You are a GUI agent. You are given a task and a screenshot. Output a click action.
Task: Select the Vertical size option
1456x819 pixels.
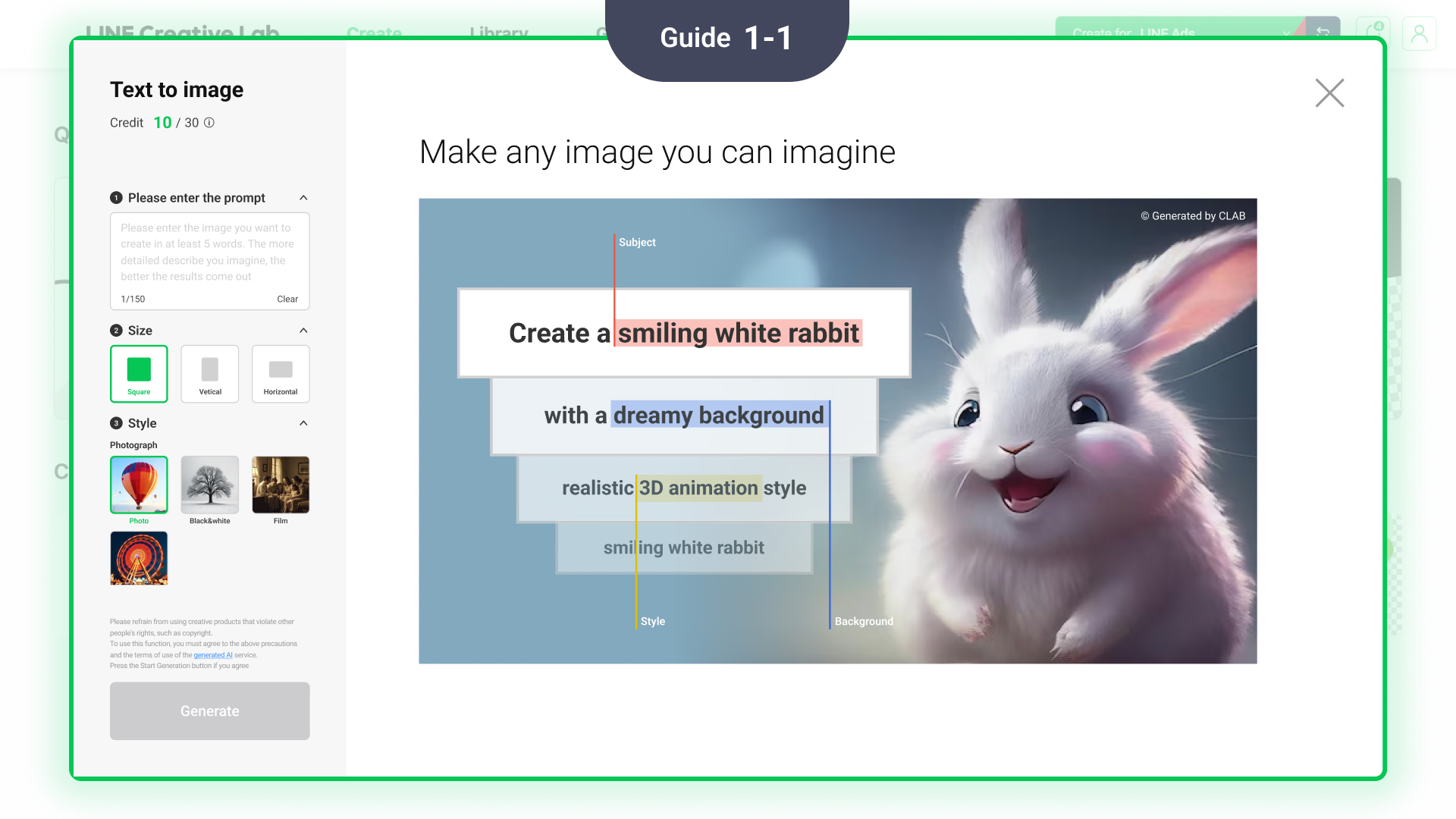210,373
